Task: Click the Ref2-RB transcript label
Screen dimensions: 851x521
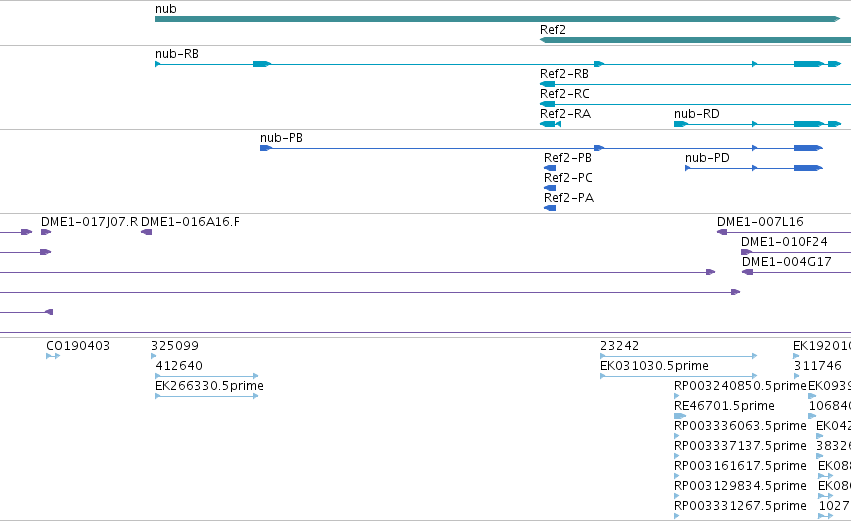Action: coord(564,74)
